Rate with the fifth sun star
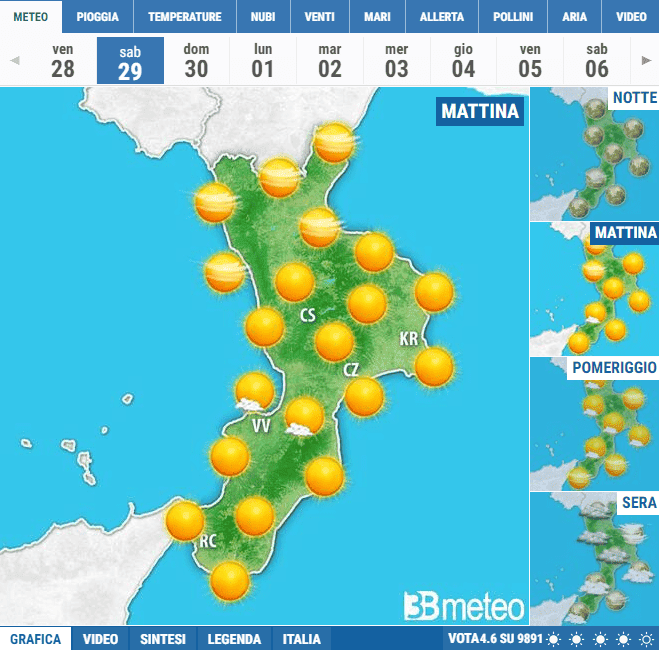 pyautogui.click(x=646, y=639)
